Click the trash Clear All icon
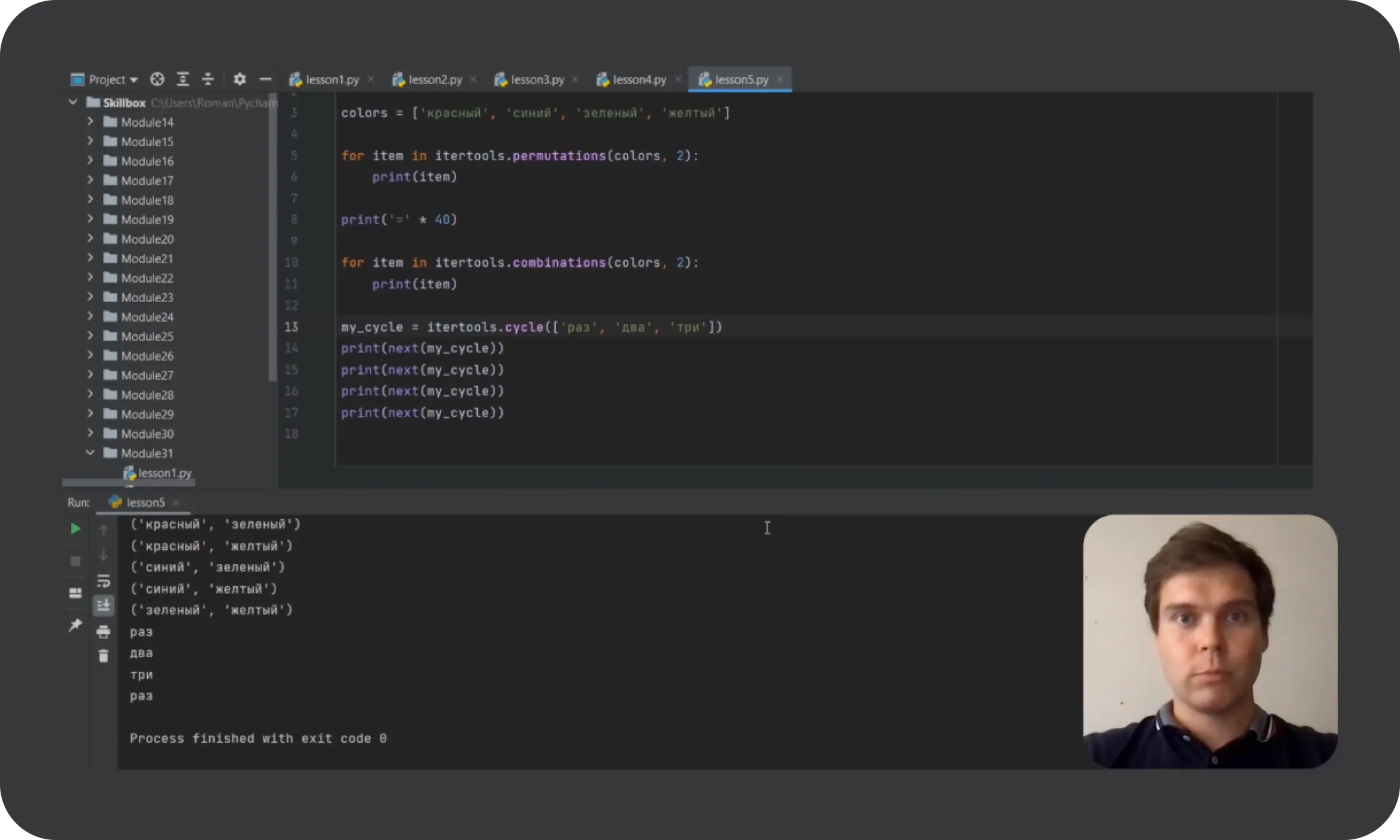The height and width of the screenshot is (840, 1400). [x=103, y=656]
